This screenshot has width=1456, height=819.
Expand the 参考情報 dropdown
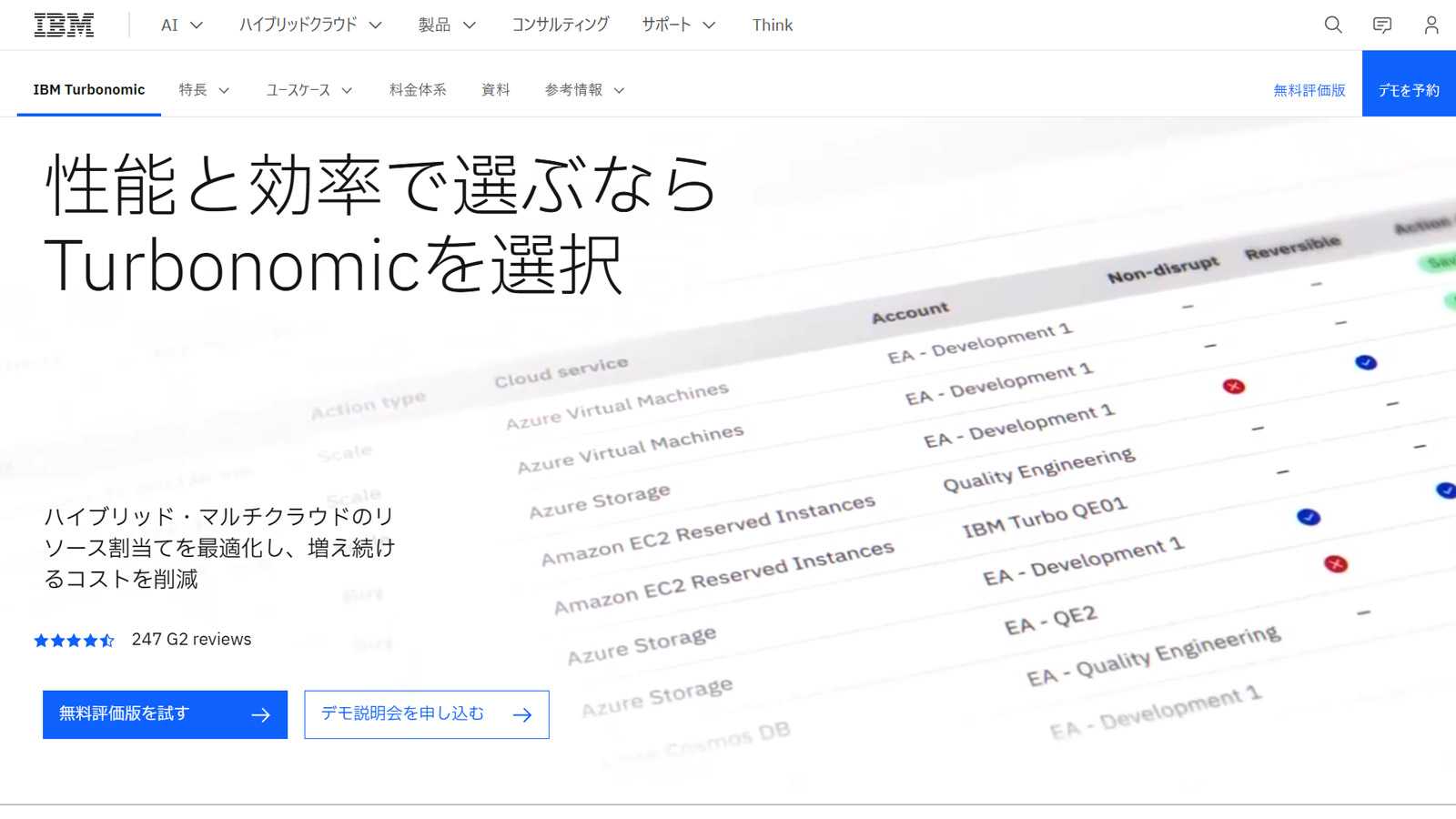584,89
